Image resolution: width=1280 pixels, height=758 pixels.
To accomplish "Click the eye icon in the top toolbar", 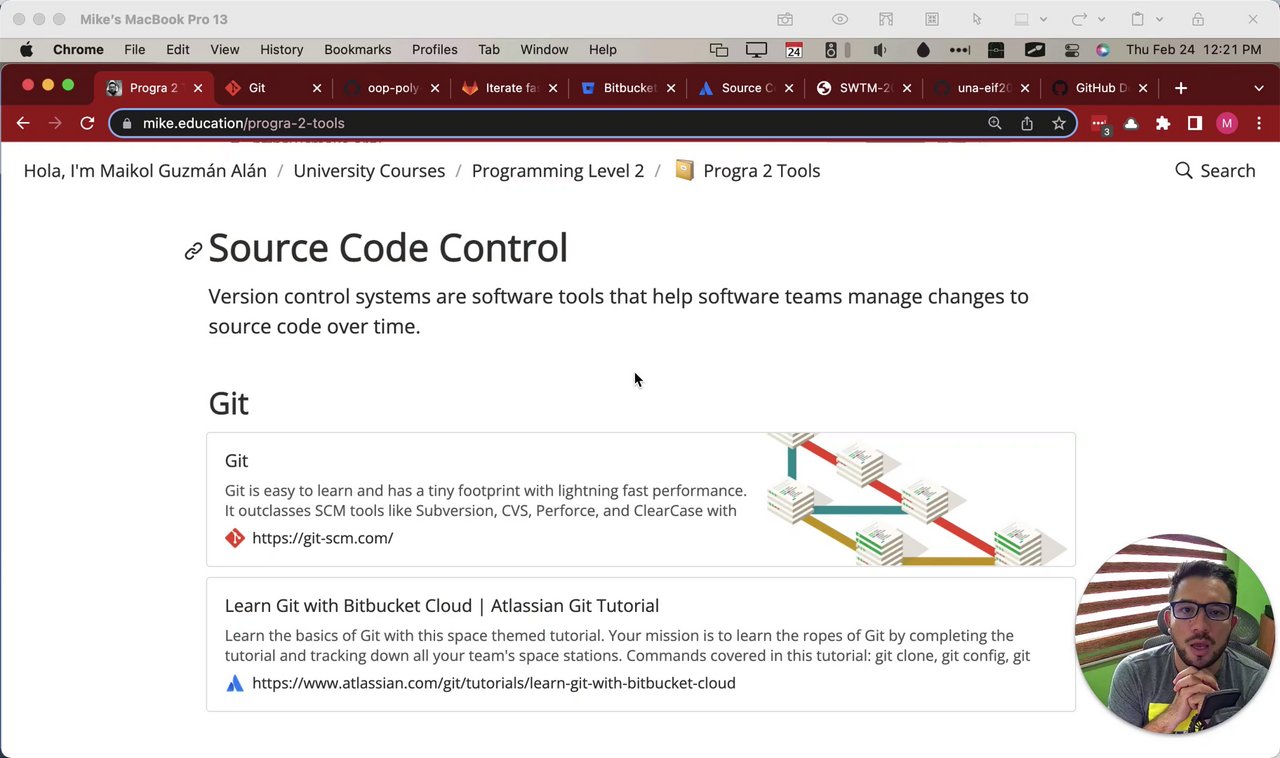I will click(840, 19).
